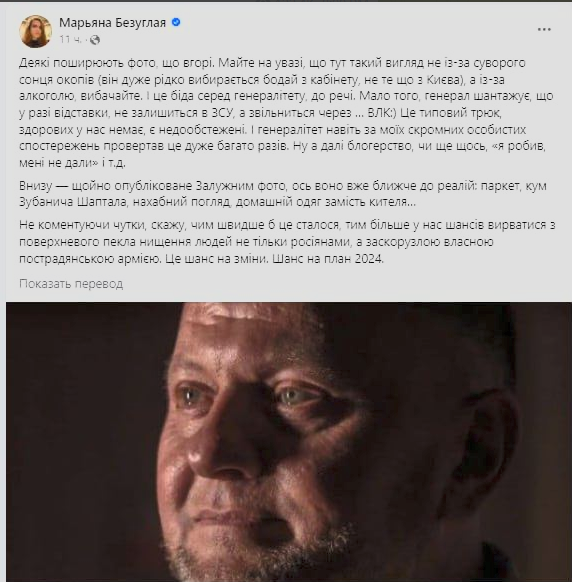Click the second paragraph starting "Внизу — щойно"
Viewport: 572px width, 582px height.
pos(283,194)
